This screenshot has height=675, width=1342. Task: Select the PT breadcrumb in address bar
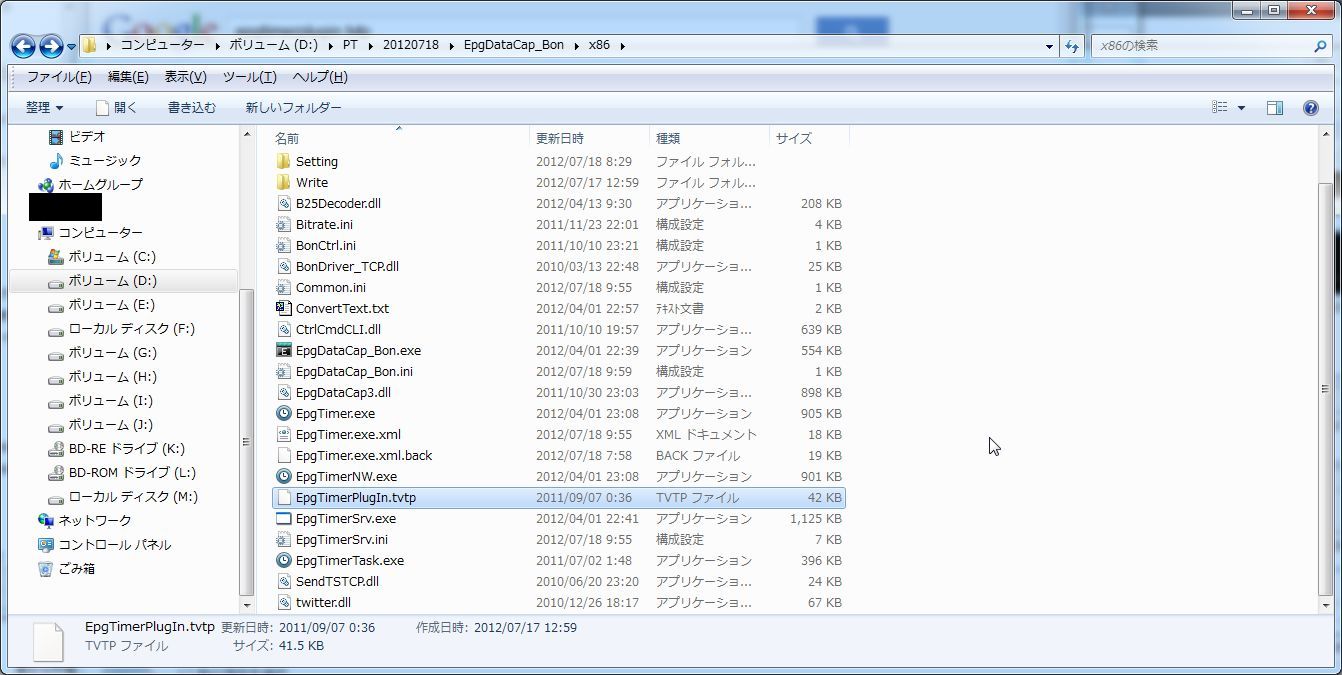(x=350, y=46)
